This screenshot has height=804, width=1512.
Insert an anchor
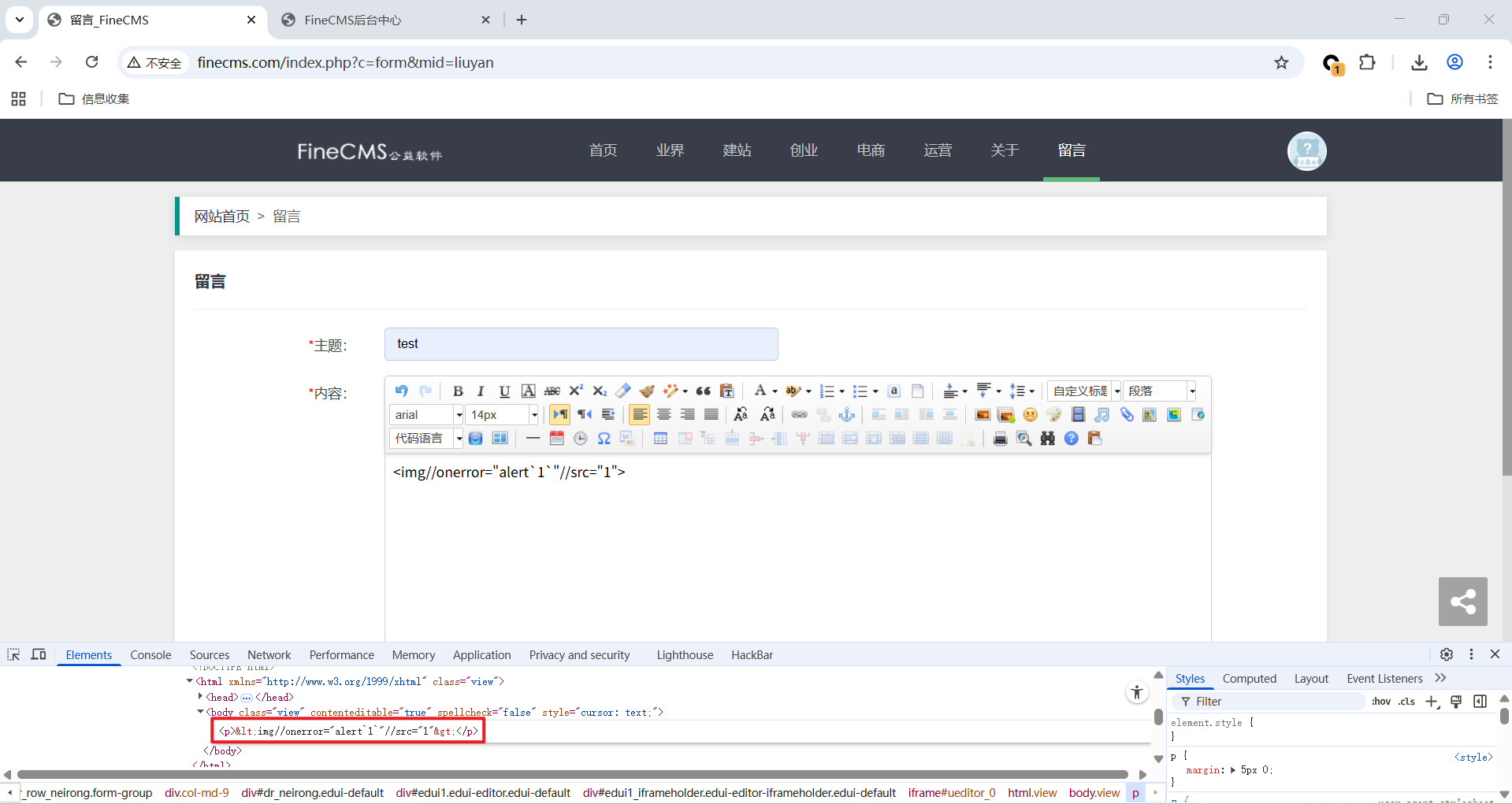click(x=847, y=415)
